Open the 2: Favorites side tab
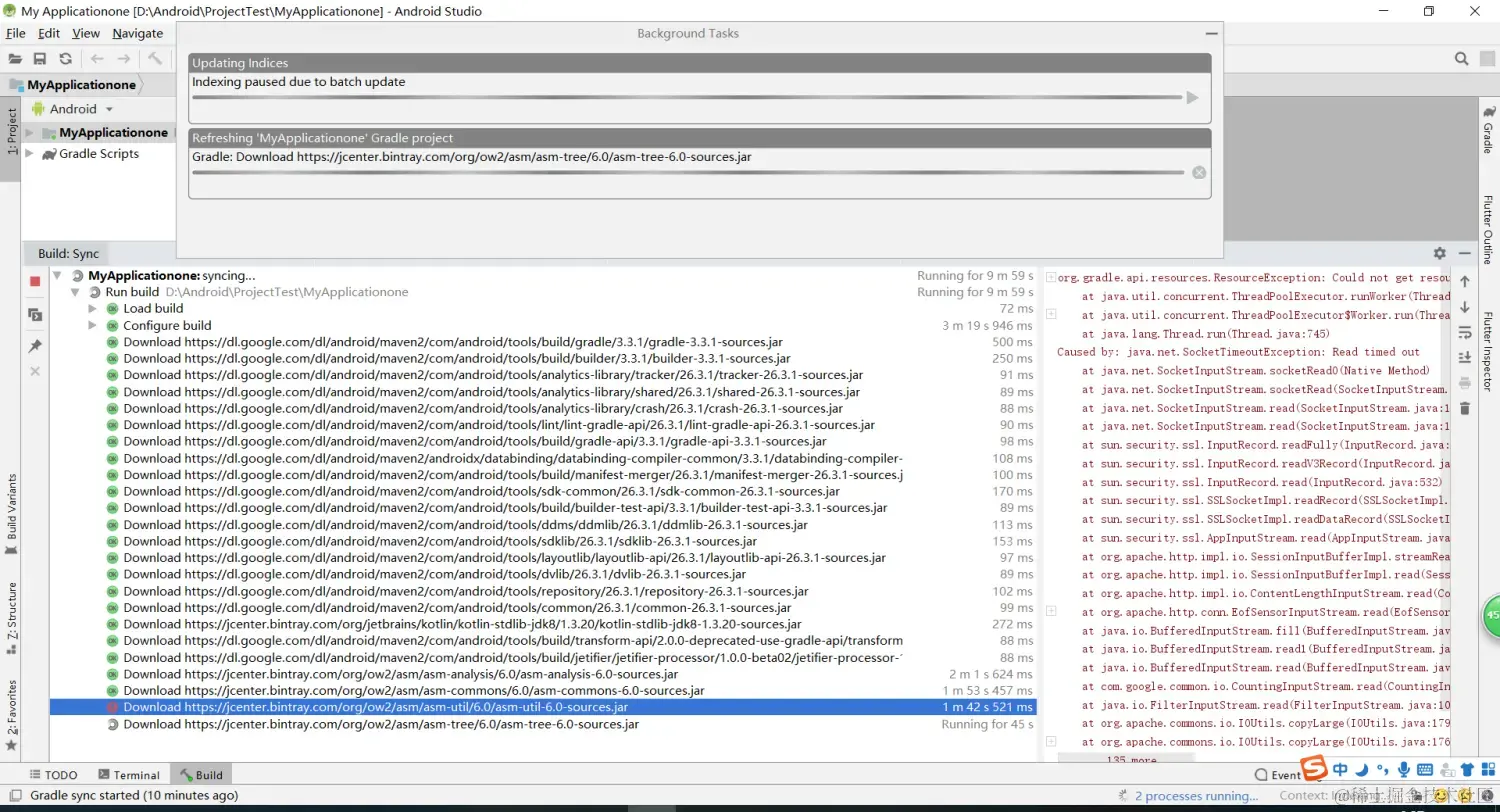 (x=12, y=716)
